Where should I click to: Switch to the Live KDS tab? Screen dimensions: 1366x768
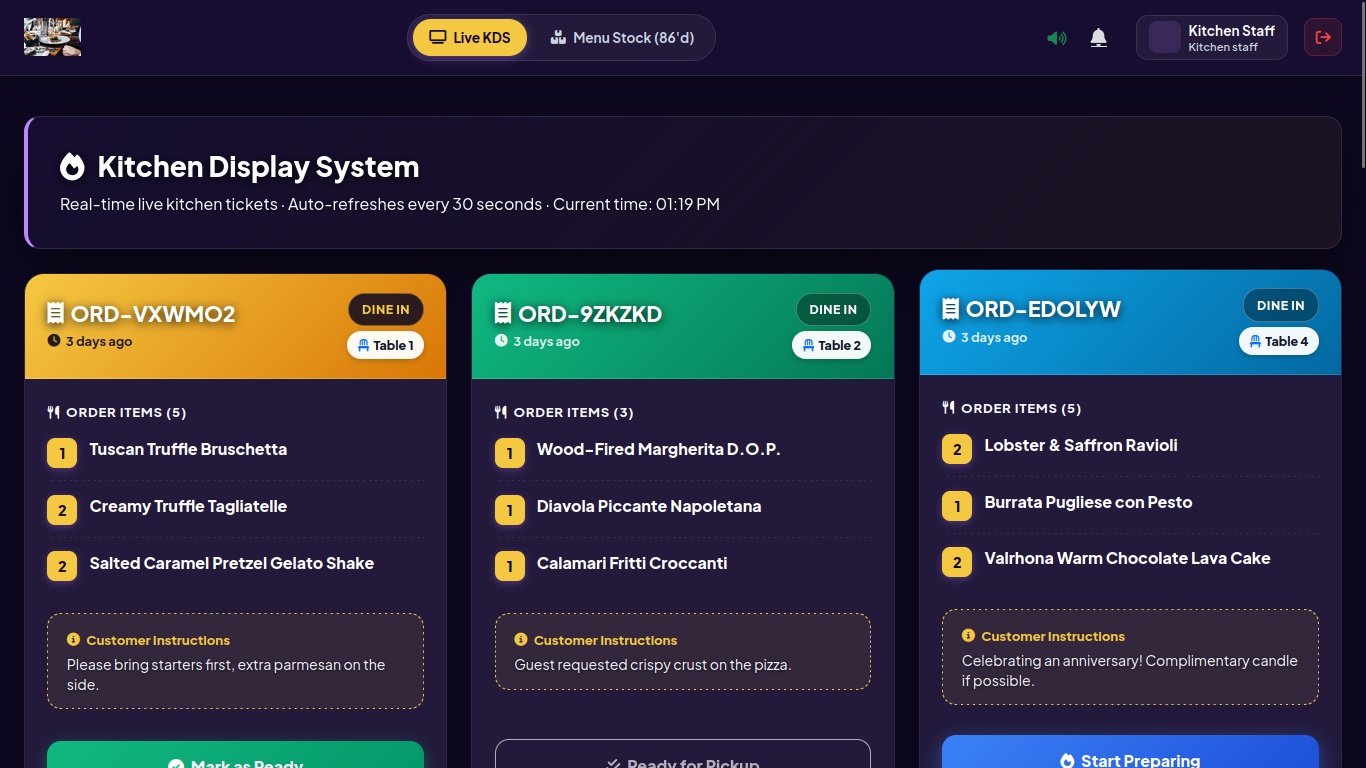[x=470, y=38]
